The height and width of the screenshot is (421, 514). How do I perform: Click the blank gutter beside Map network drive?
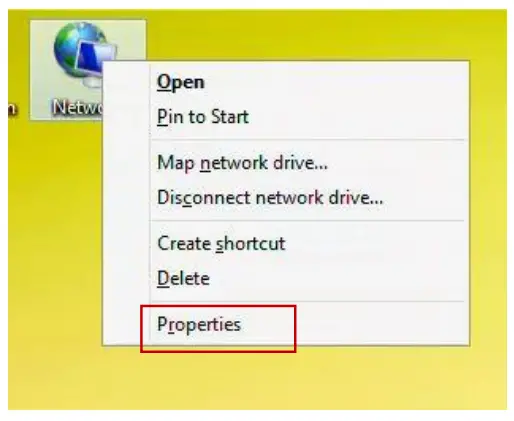click(127, 163)
